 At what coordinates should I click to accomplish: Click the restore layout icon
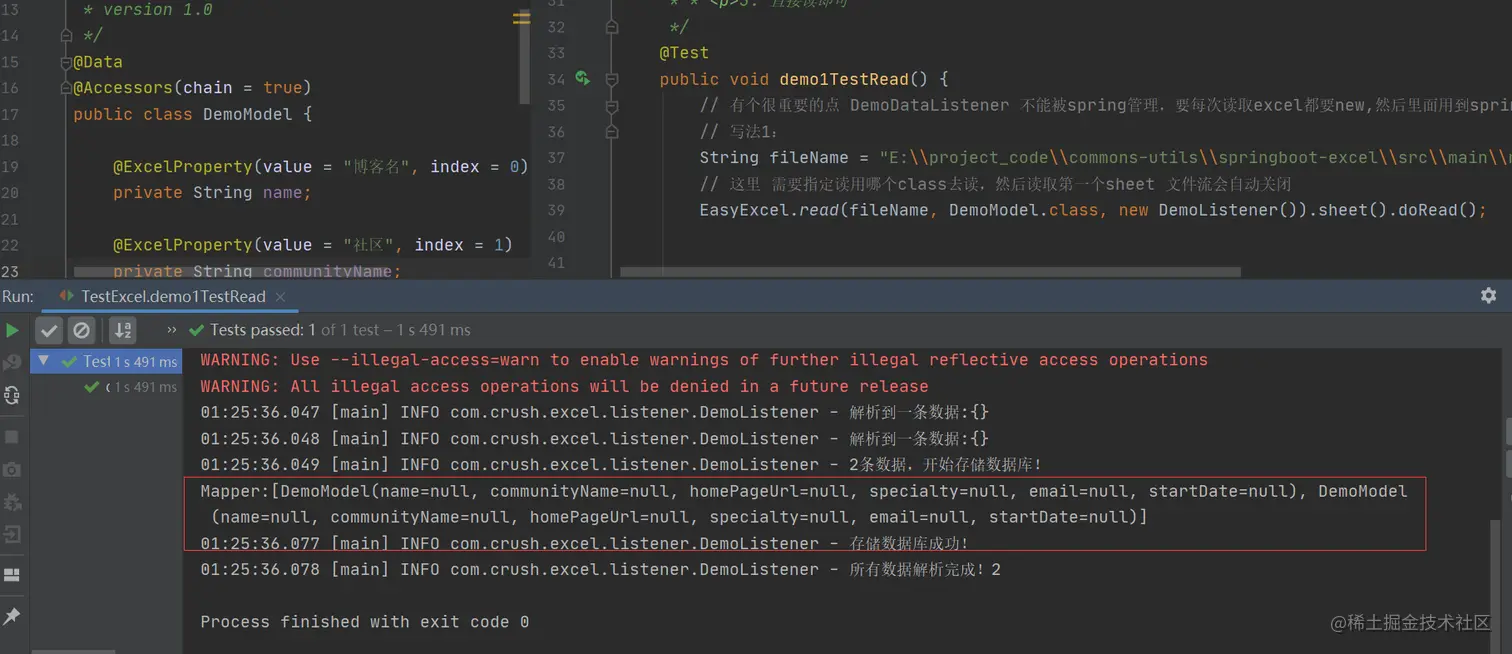(12, 575)
